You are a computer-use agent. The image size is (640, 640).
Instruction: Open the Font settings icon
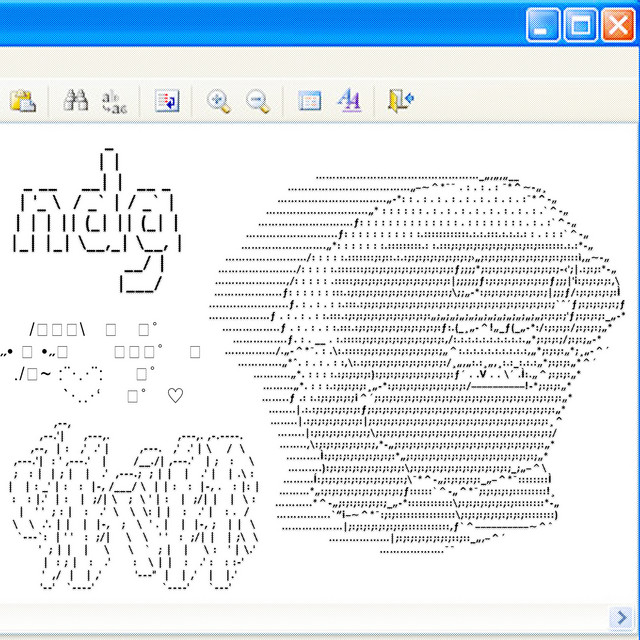[349, 100]
